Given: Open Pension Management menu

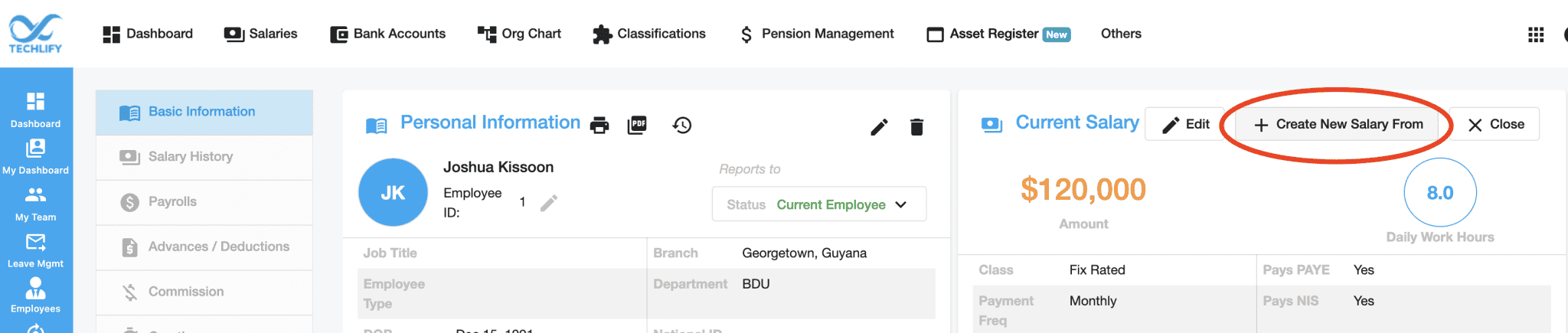Looking at the screenshot, I should point(817,34).
